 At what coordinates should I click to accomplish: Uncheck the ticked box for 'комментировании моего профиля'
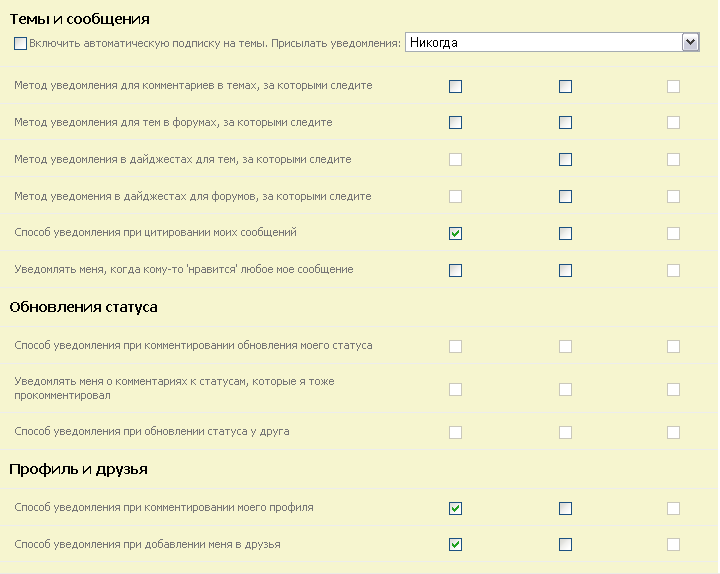455,508
